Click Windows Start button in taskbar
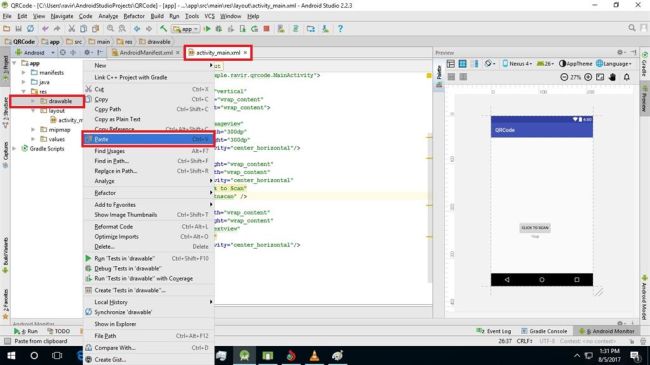 (11, 355)
